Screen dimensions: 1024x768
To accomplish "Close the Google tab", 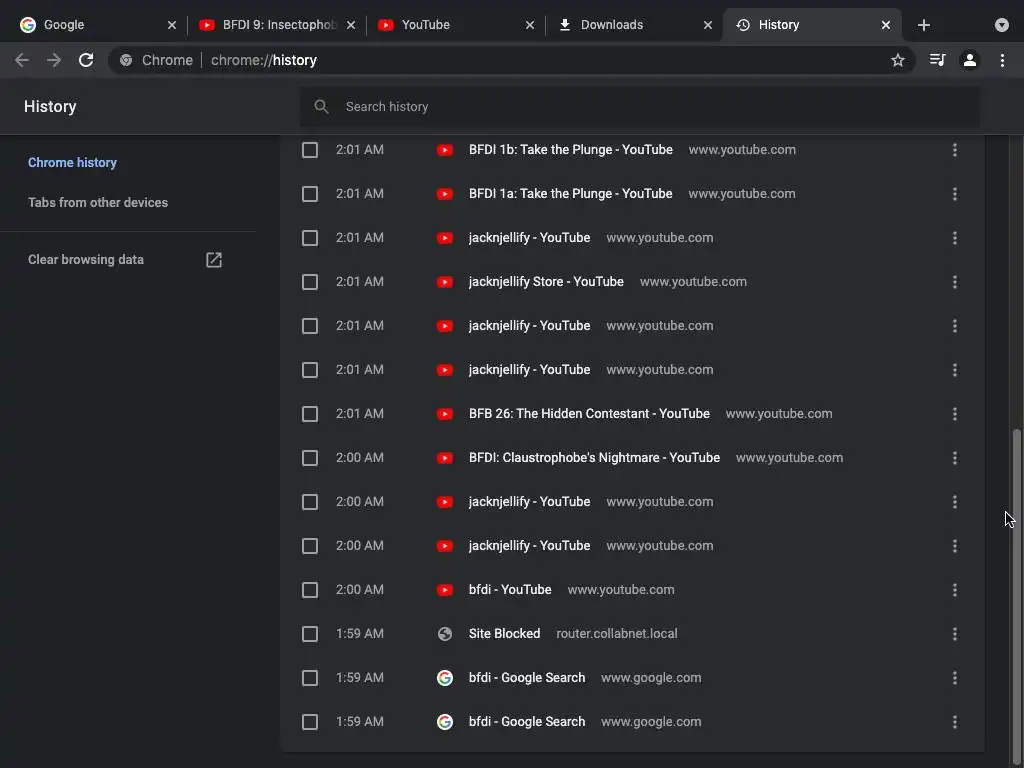I will point(172,25).
